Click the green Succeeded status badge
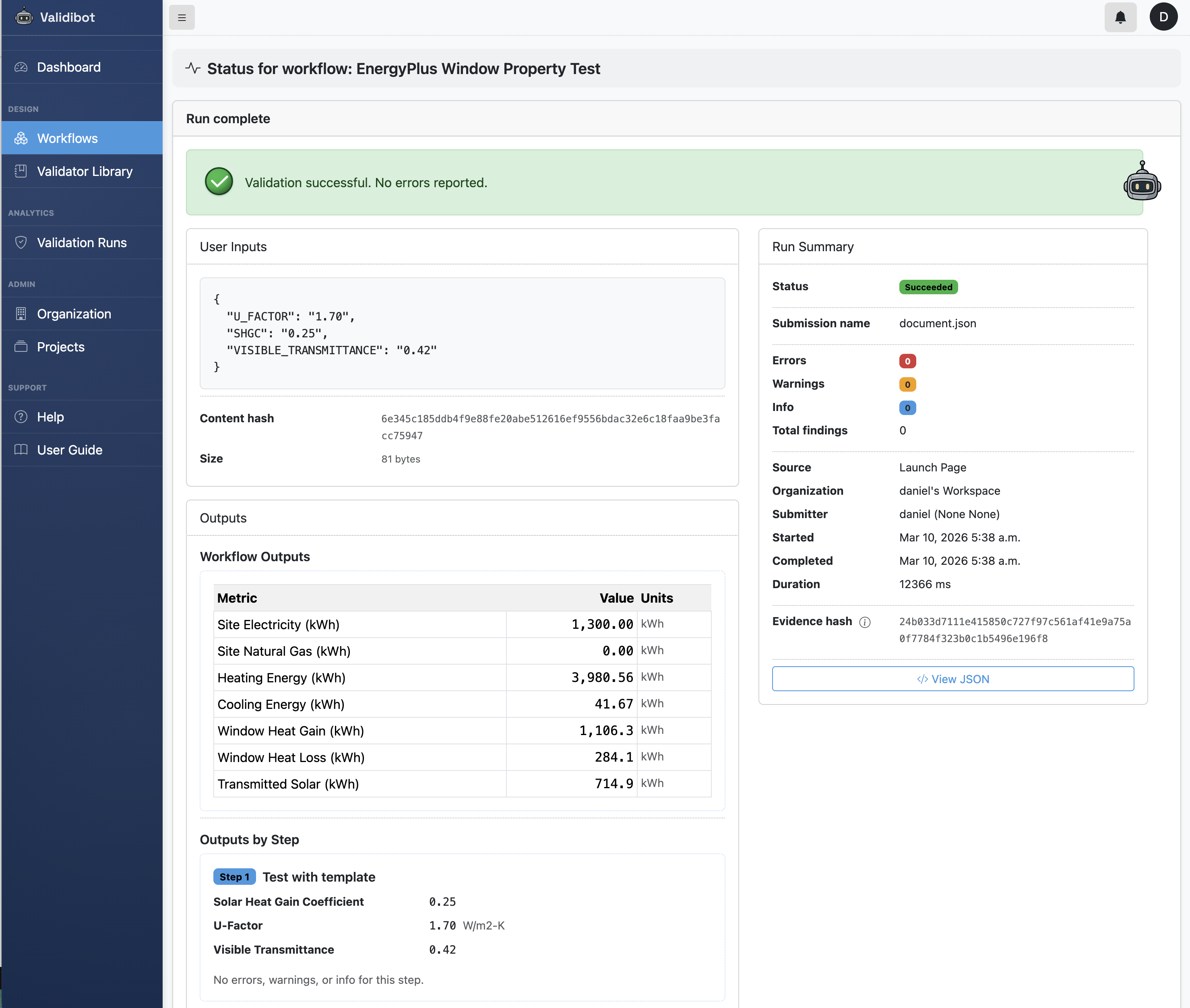This screenshot has height=1008, width=1190. tap(928, 287)
